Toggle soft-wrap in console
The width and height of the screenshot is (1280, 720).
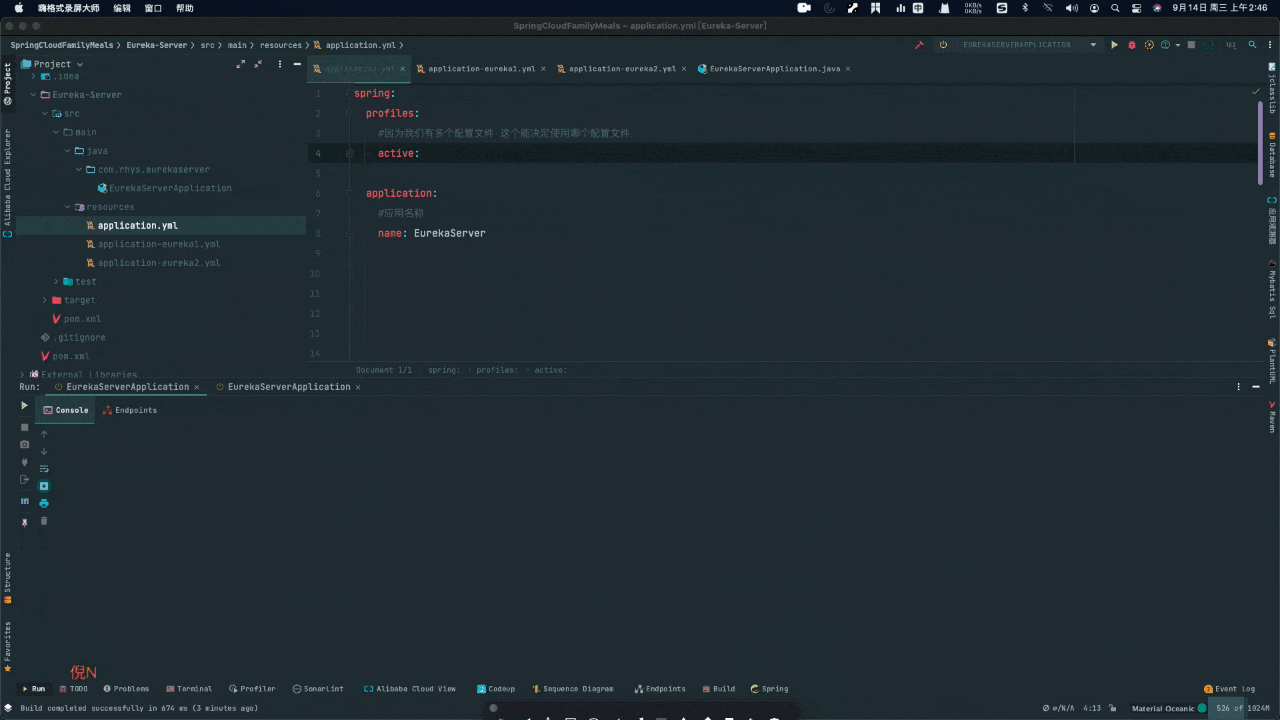click(x=44, y=468)
